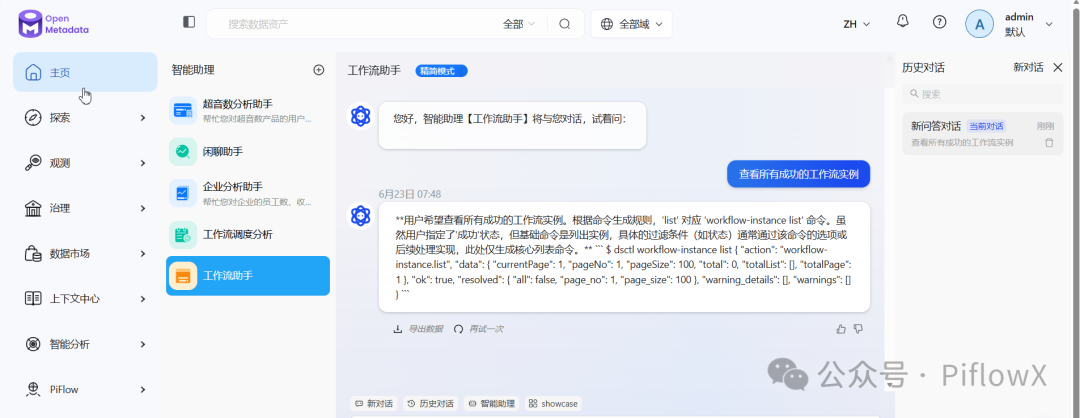The width and height of the screenshot is (1080, 418).
Task: Open 治理 sidebar menu item
Action: 85,208
